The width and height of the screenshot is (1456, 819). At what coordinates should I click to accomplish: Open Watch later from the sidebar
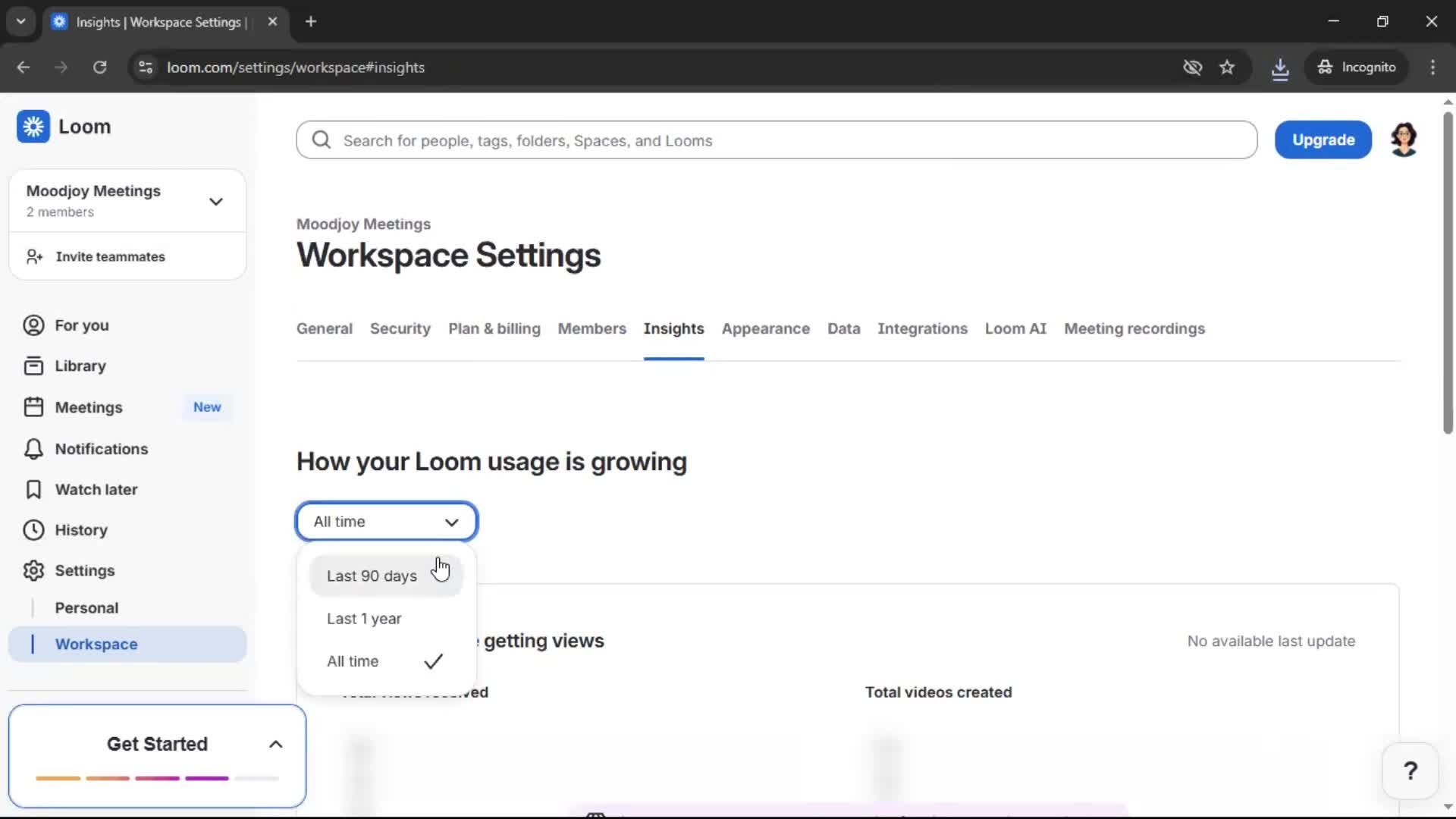pyautogui.click(x=96, y=490)
